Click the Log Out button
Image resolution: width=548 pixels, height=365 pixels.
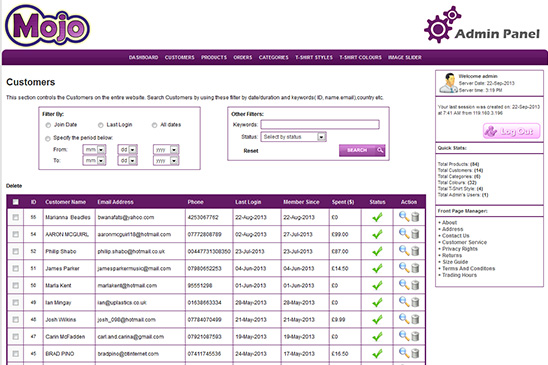(x=512, y=131)
